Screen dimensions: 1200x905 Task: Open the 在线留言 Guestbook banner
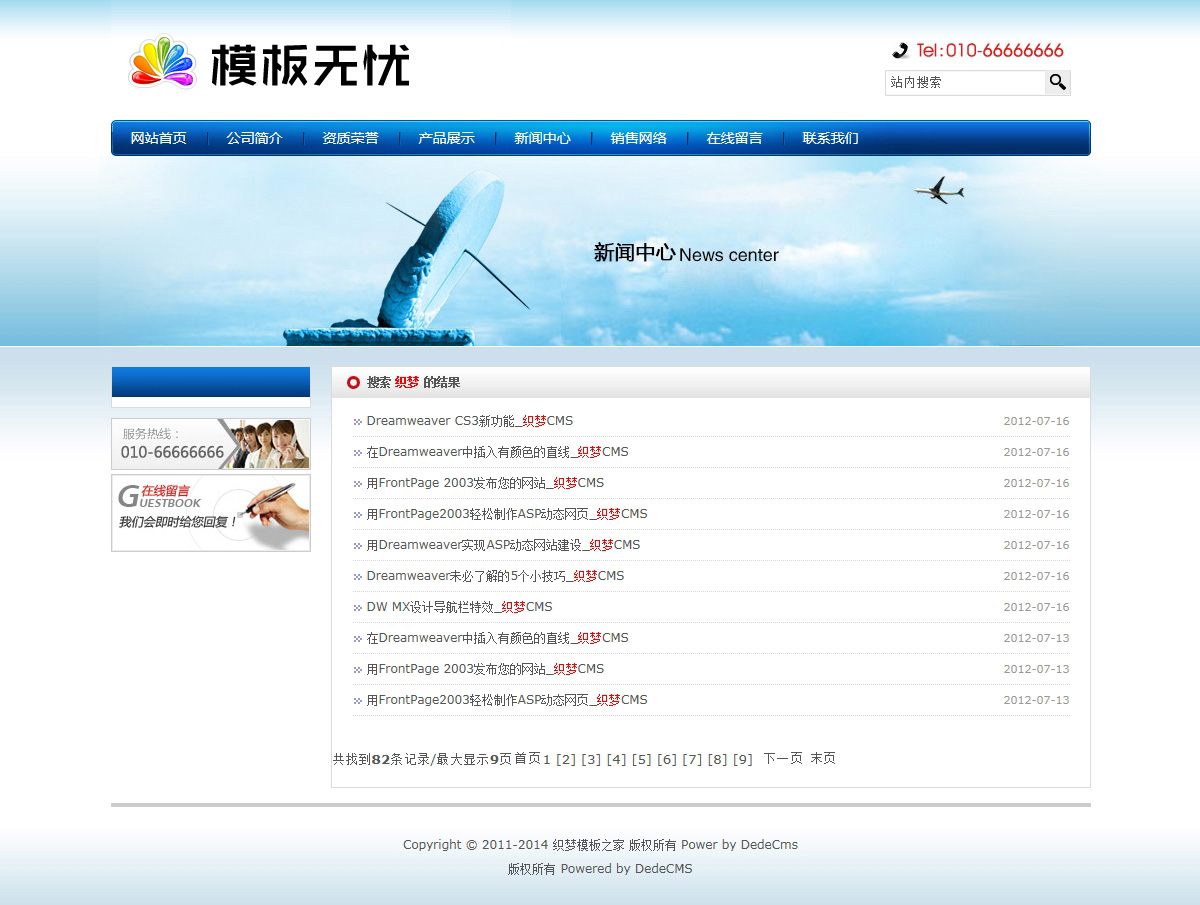(210, 513)
